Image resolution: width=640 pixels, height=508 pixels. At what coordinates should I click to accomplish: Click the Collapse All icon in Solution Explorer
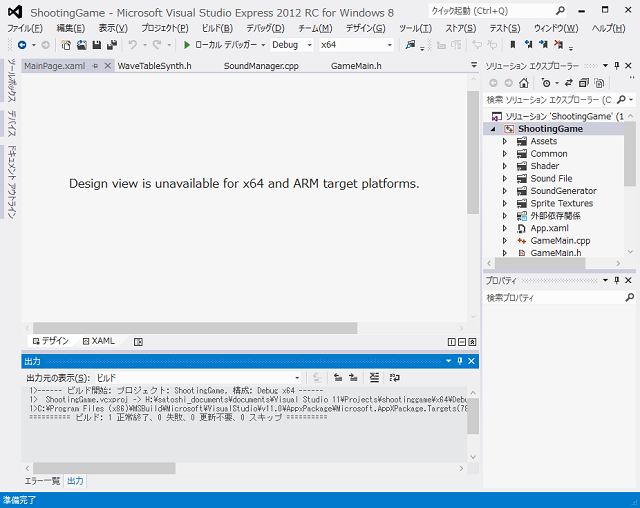(583, 83)
